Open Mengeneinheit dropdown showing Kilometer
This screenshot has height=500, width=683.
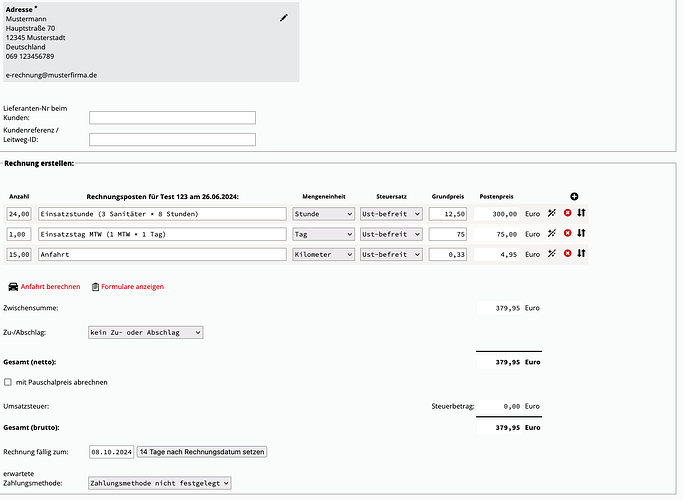click(x=323, y=254)
